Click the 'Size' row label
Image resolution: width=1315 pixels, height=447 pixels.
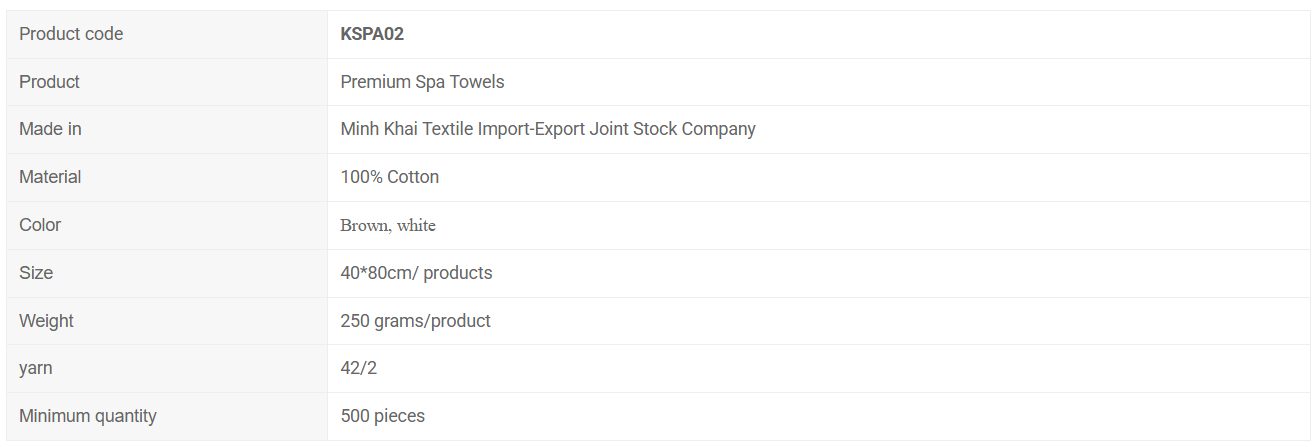point(36,273)
